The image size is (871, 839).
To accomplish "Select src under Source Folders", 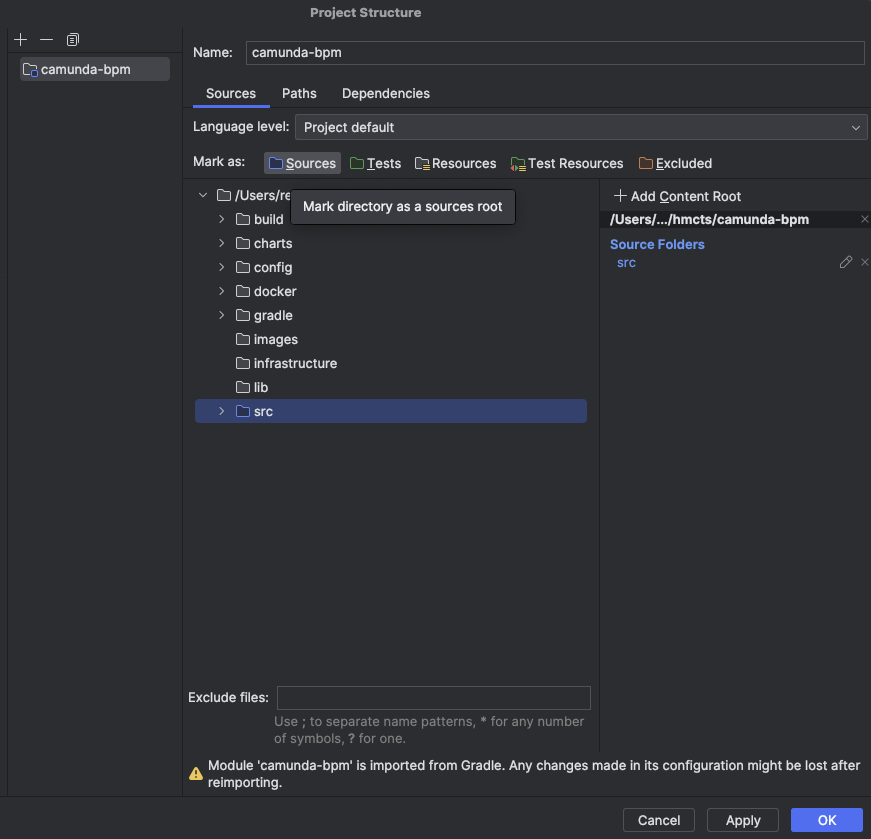I will point(626,263).
